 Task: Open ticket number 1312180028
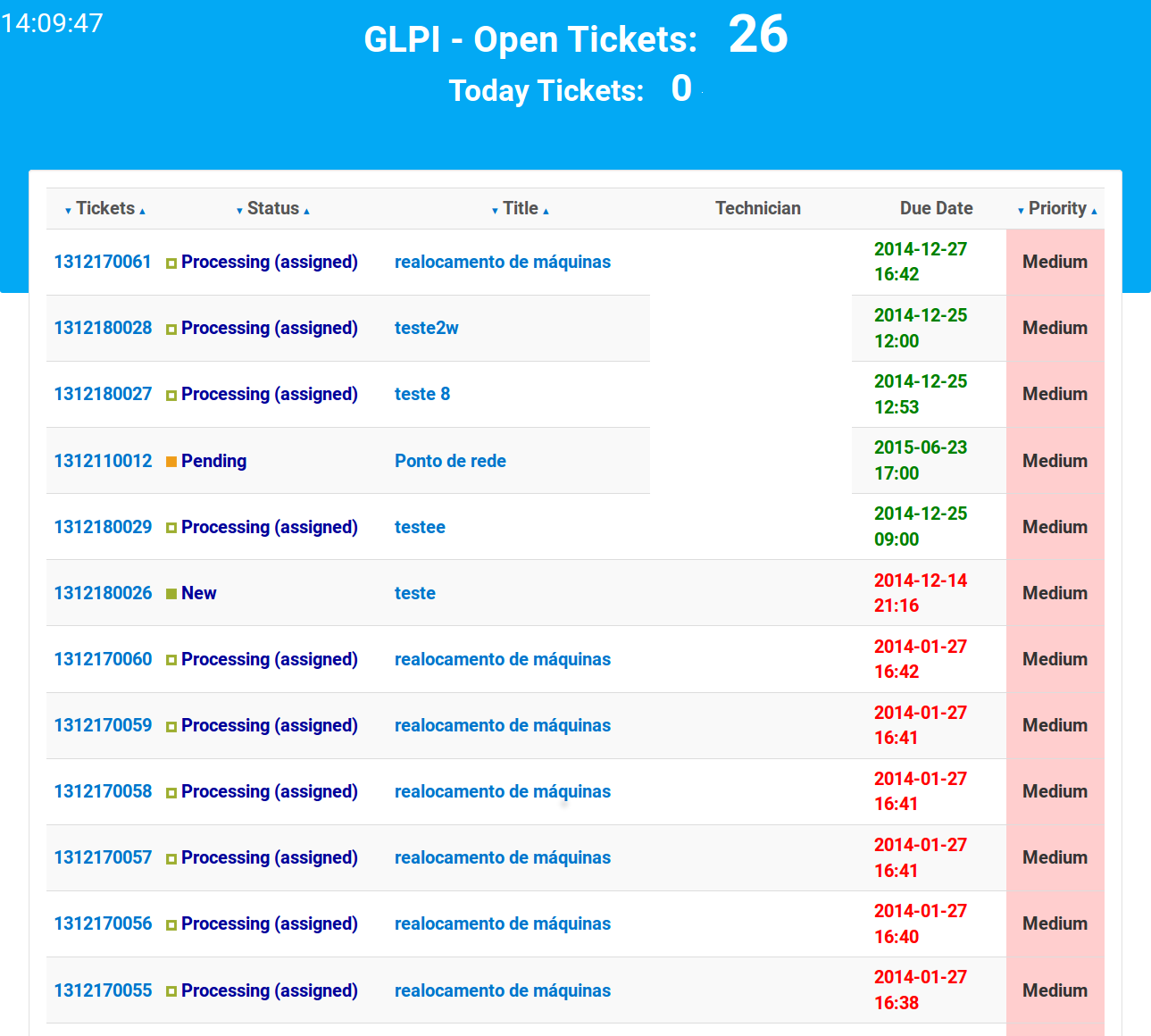103,328
